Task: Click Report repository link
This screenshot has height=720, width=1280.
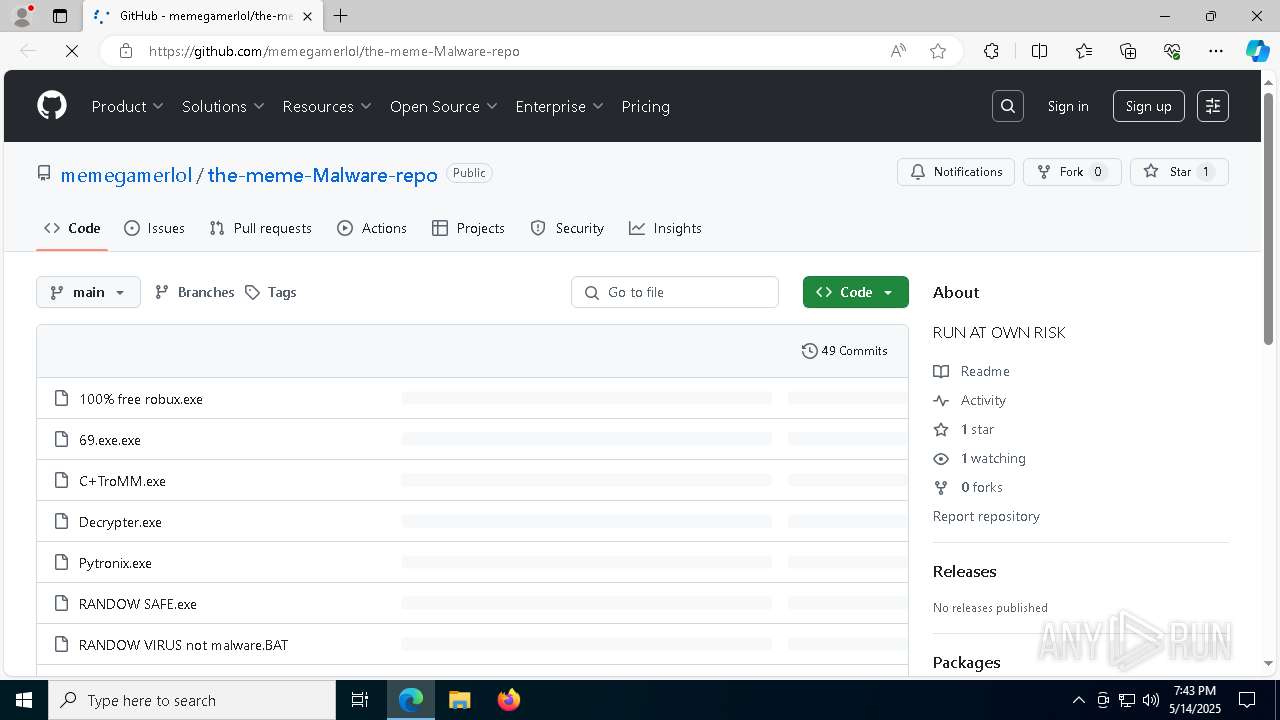Action: pyautogui.click(x=986, y=516)
